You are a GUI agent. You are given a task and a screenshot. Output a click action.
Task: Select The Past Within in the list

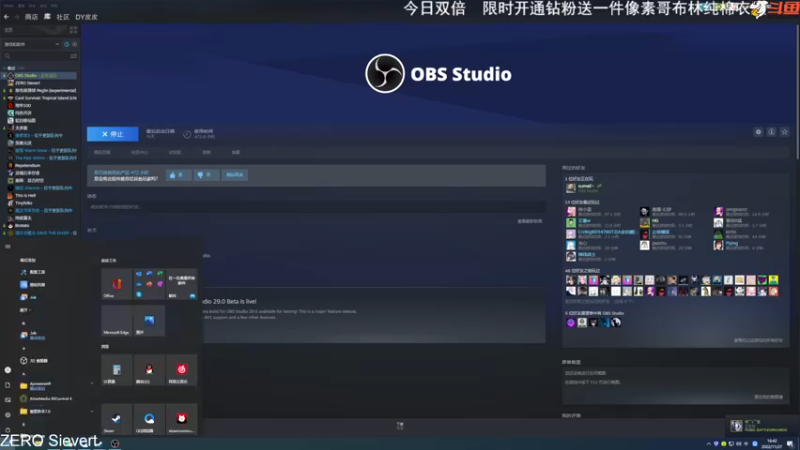(x=40, y=158)
